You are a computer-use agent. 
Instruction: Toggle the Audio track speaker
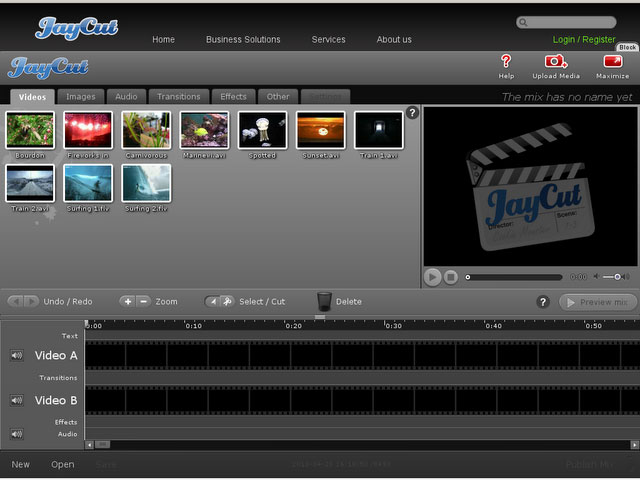coord(17,434)
